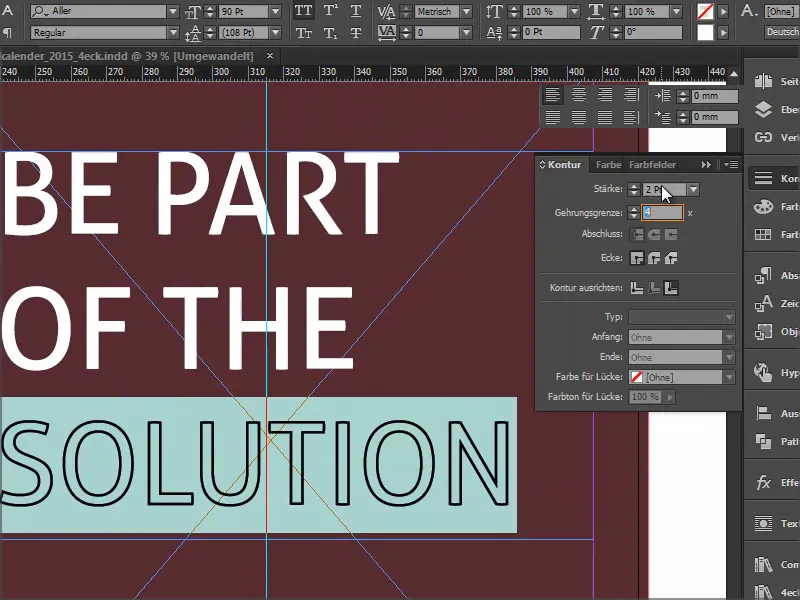Screen dimensions: 800x600
Task: Step the Stärke value with its stepper
Action: click(634, 189)
